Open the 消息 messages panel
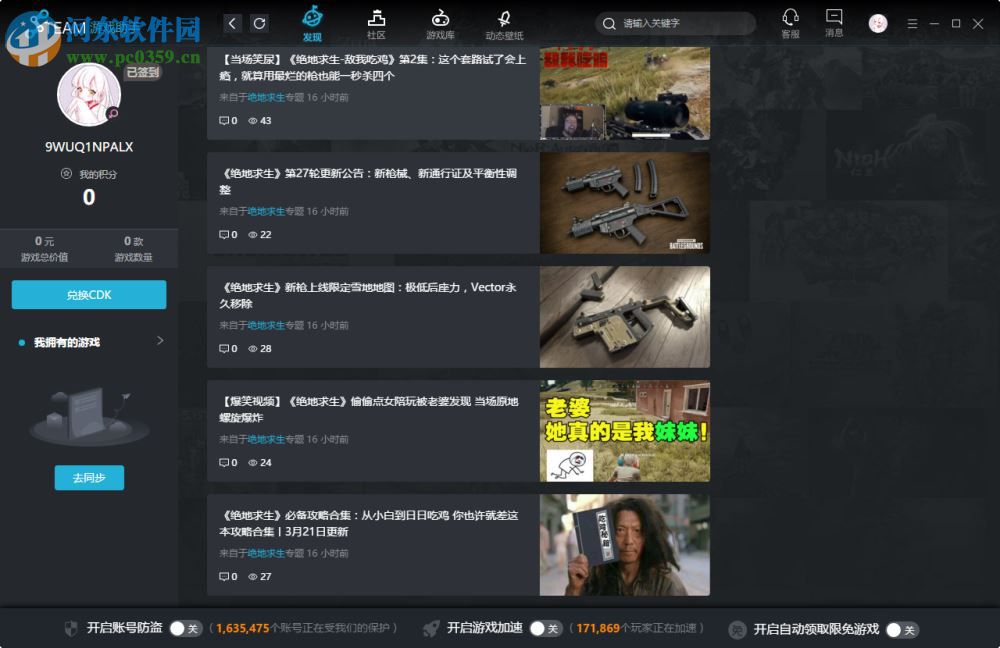1000x648 pixels. pos(833,22)
